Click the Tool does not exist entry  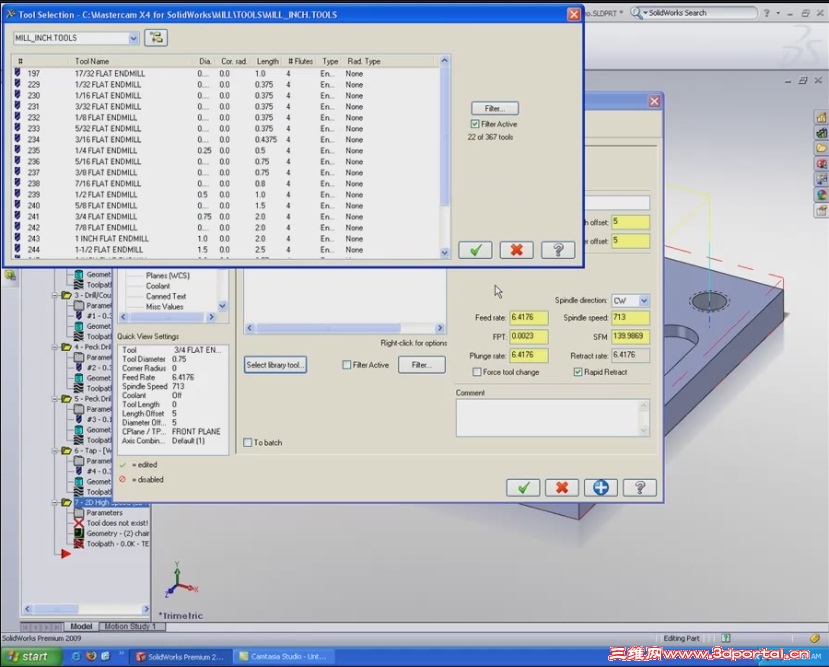tap(117, 523)
